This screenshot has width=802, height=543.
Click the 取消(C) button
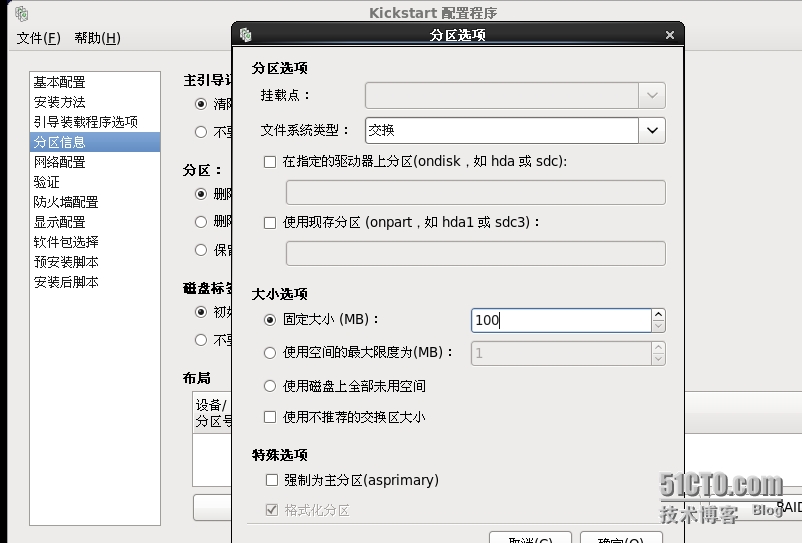[x=530, y=538]
